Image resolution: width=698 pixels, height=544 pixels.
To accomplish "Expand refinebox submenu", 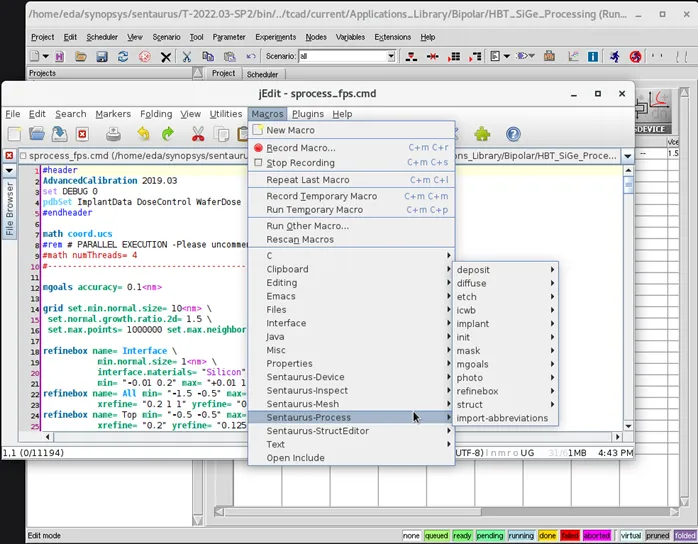I will tap(505, 391).
